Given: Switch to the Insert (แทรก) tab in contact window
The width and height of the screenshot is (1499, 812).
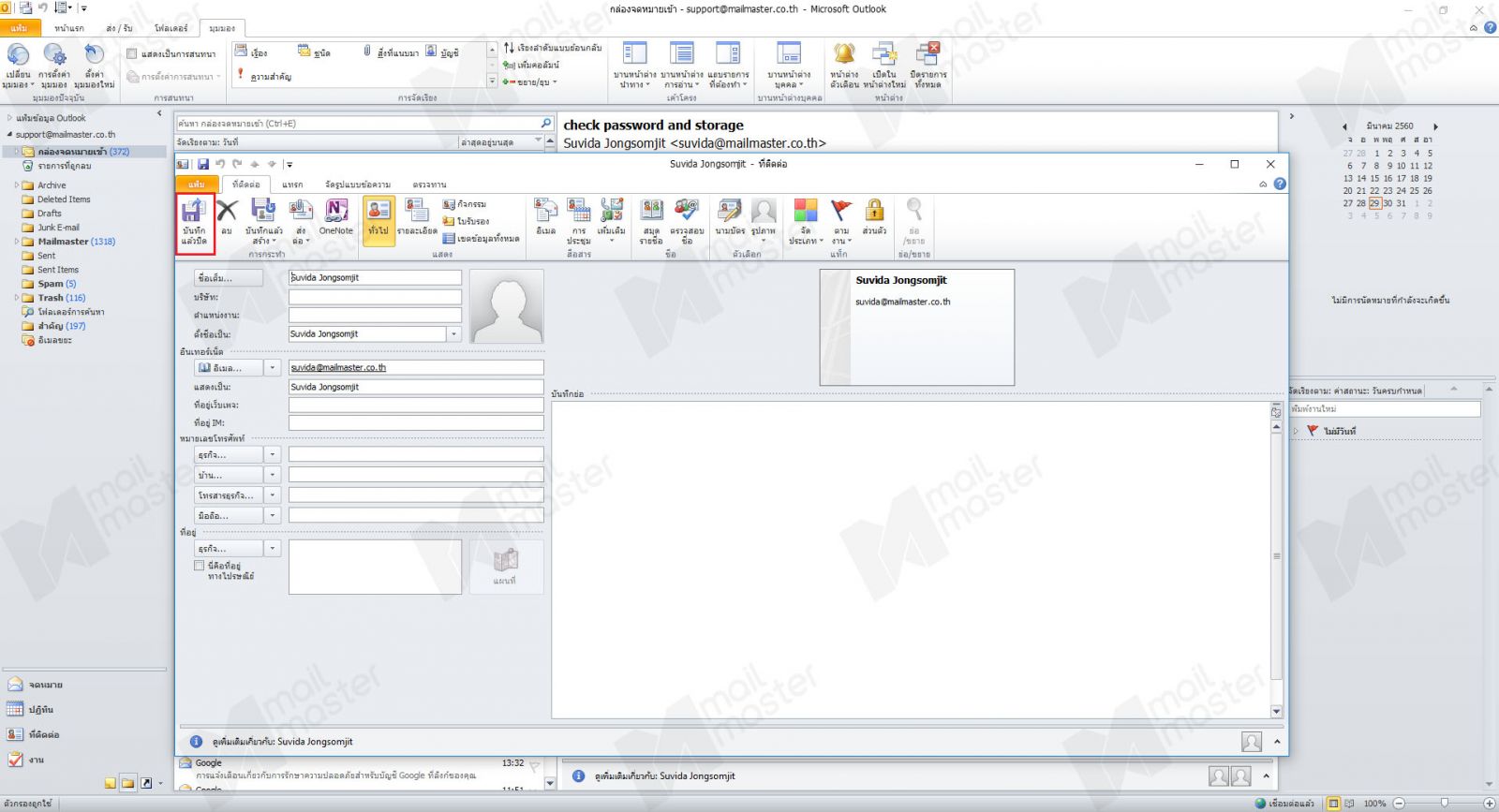Looking at the screenshot, I should coord(292,185).
